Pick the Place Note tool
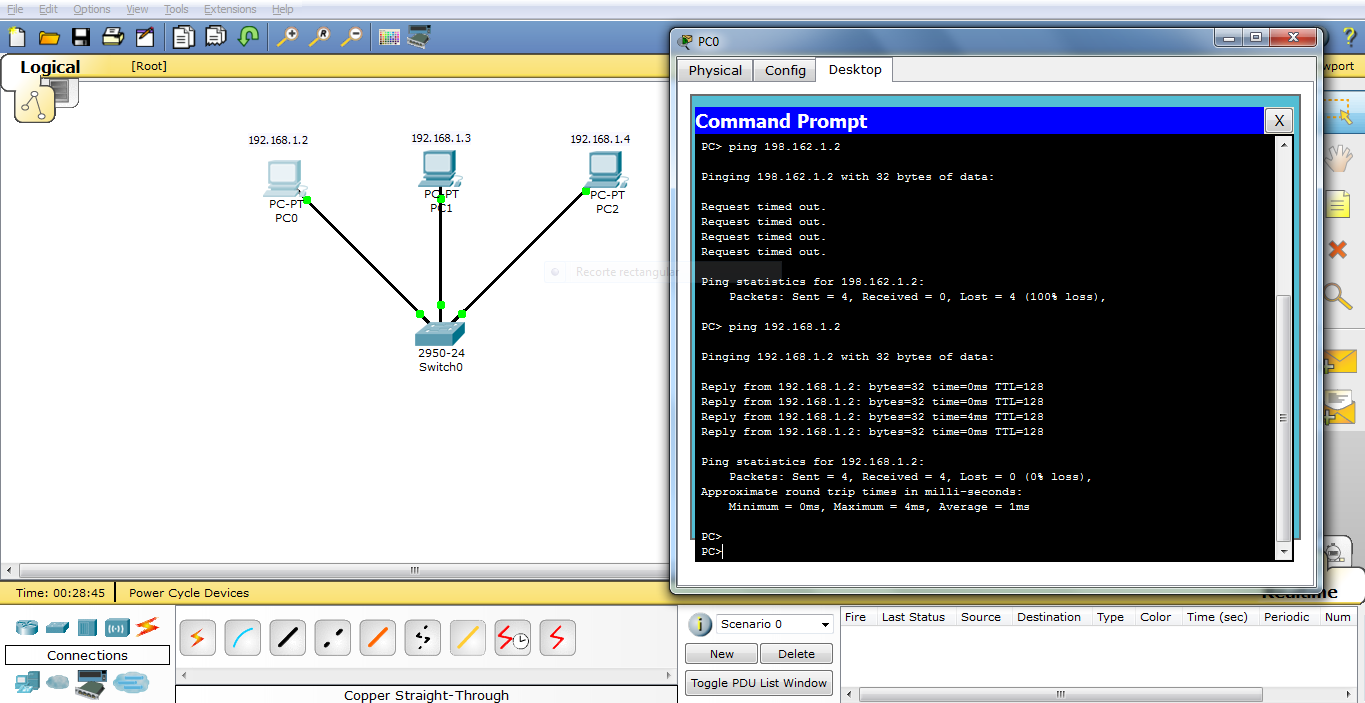This screenshot has height=703, width=1365. (1341, 204)
